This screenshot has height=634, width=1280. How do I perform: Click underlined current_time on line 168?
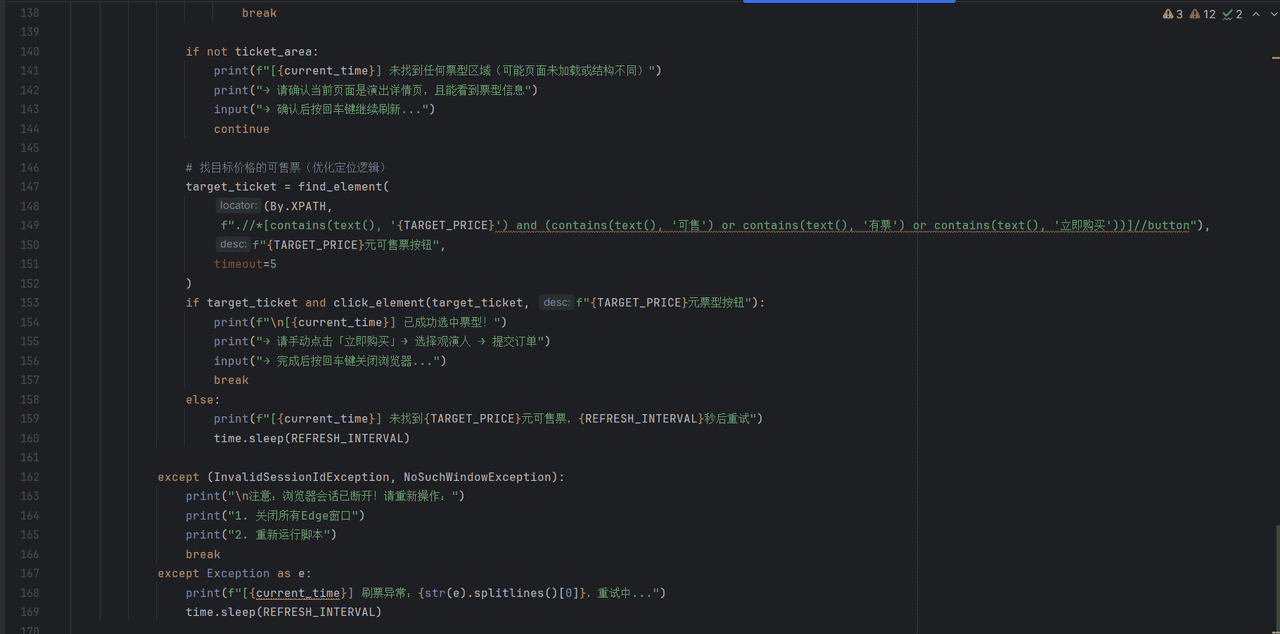point(298,593)
